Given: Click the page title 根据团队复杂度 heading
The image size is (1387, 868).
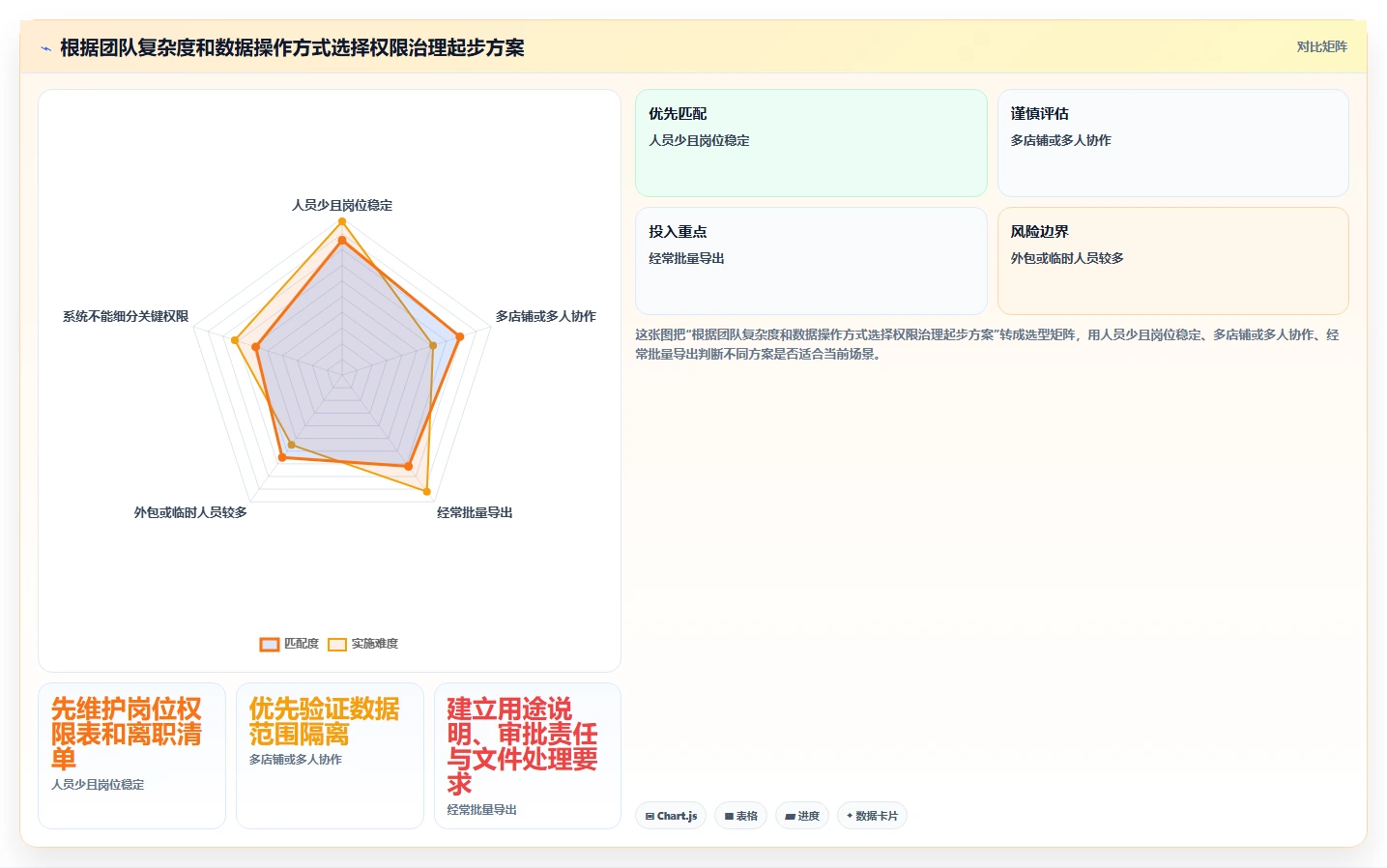Looking at the screenshot, I should pyautogui.click(x=292, y=47).
